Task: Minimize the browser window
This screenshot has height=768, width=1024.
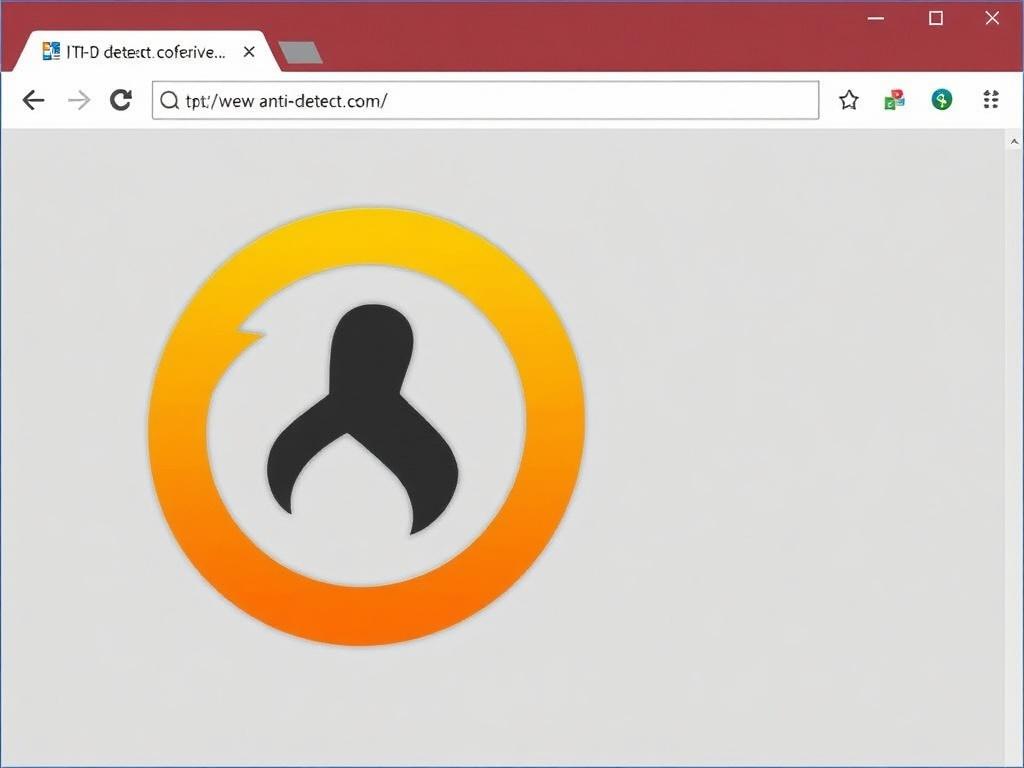Action: (876, 19)
